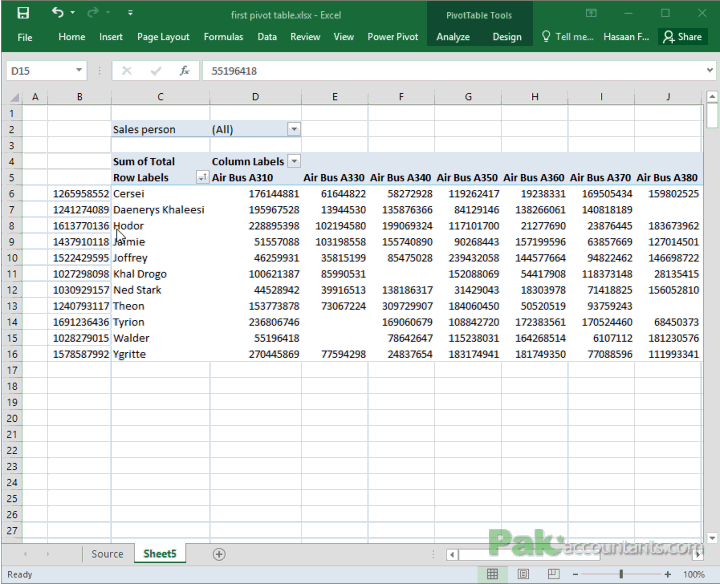Open the Sales person (All) filter dropdown

[294, 129]
